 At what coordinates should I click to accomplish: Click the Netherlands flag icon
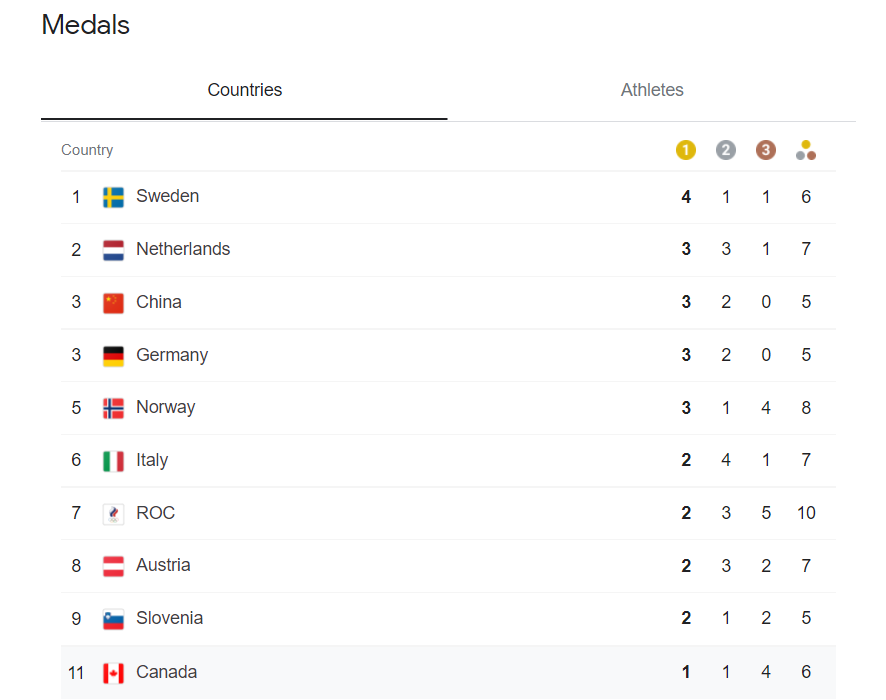coord(113,250)
